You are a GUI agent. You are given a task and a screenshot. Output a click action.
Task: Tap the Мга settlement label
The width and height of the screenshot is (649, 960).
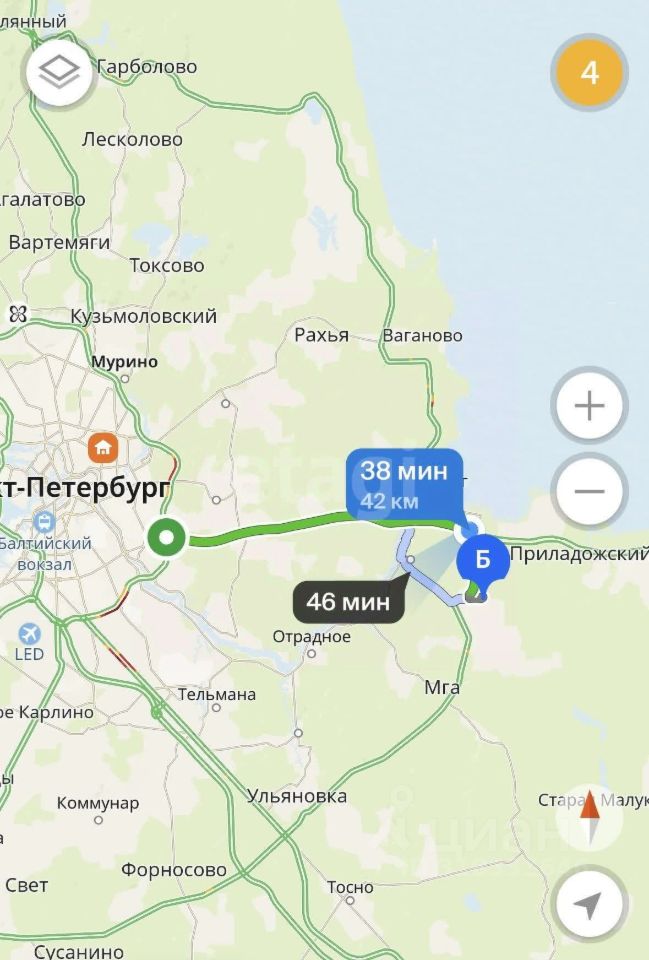pyautogui.click(x=442, y=688)
